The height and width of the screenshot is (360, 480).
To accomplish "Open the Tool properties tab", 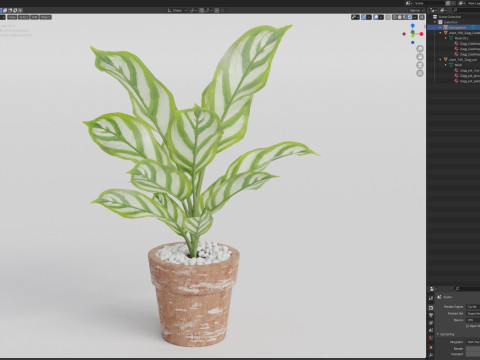I will point(431,298).
